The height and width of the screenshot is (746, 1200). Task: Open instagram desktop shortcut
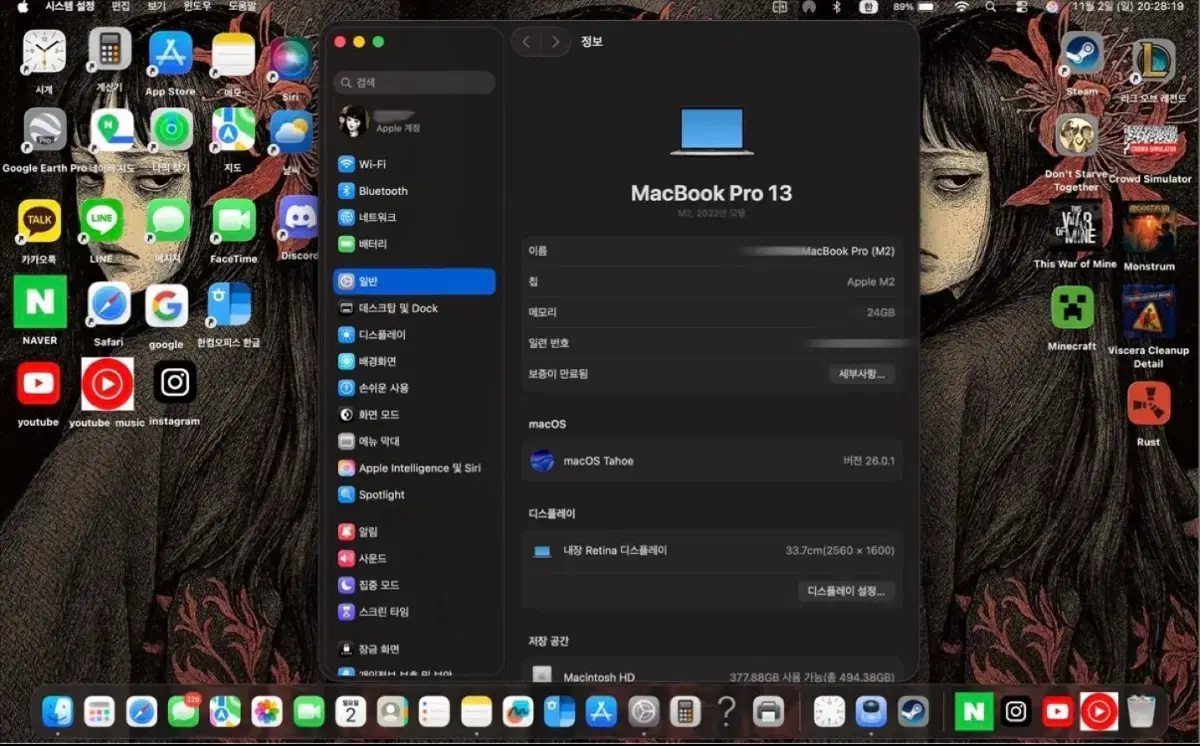click(x=175, y=392)
